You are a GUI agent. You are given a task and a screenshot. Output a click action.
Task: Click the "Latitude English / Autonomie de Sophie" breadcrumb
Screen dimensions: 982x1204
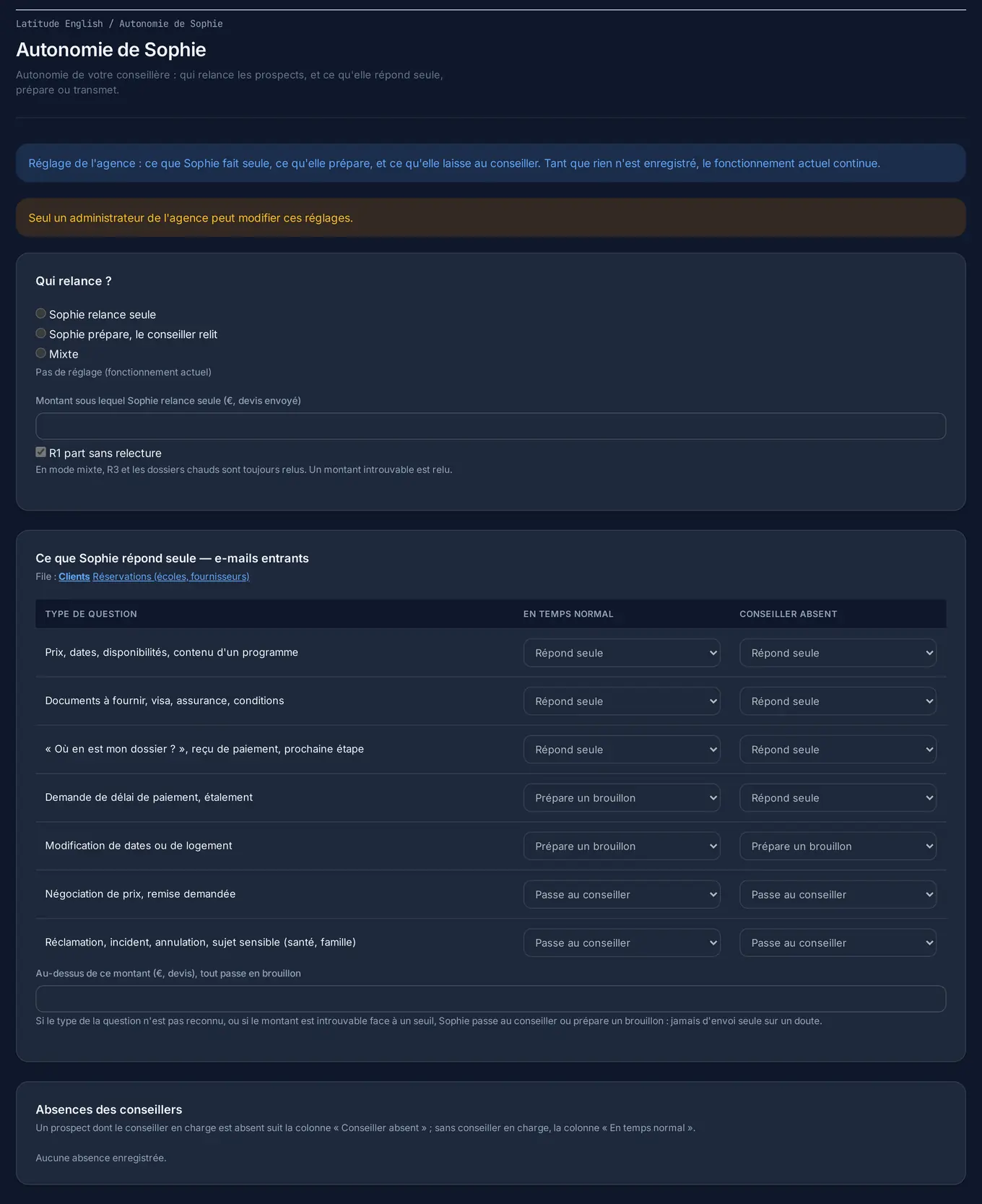click(x=119, y=24)
